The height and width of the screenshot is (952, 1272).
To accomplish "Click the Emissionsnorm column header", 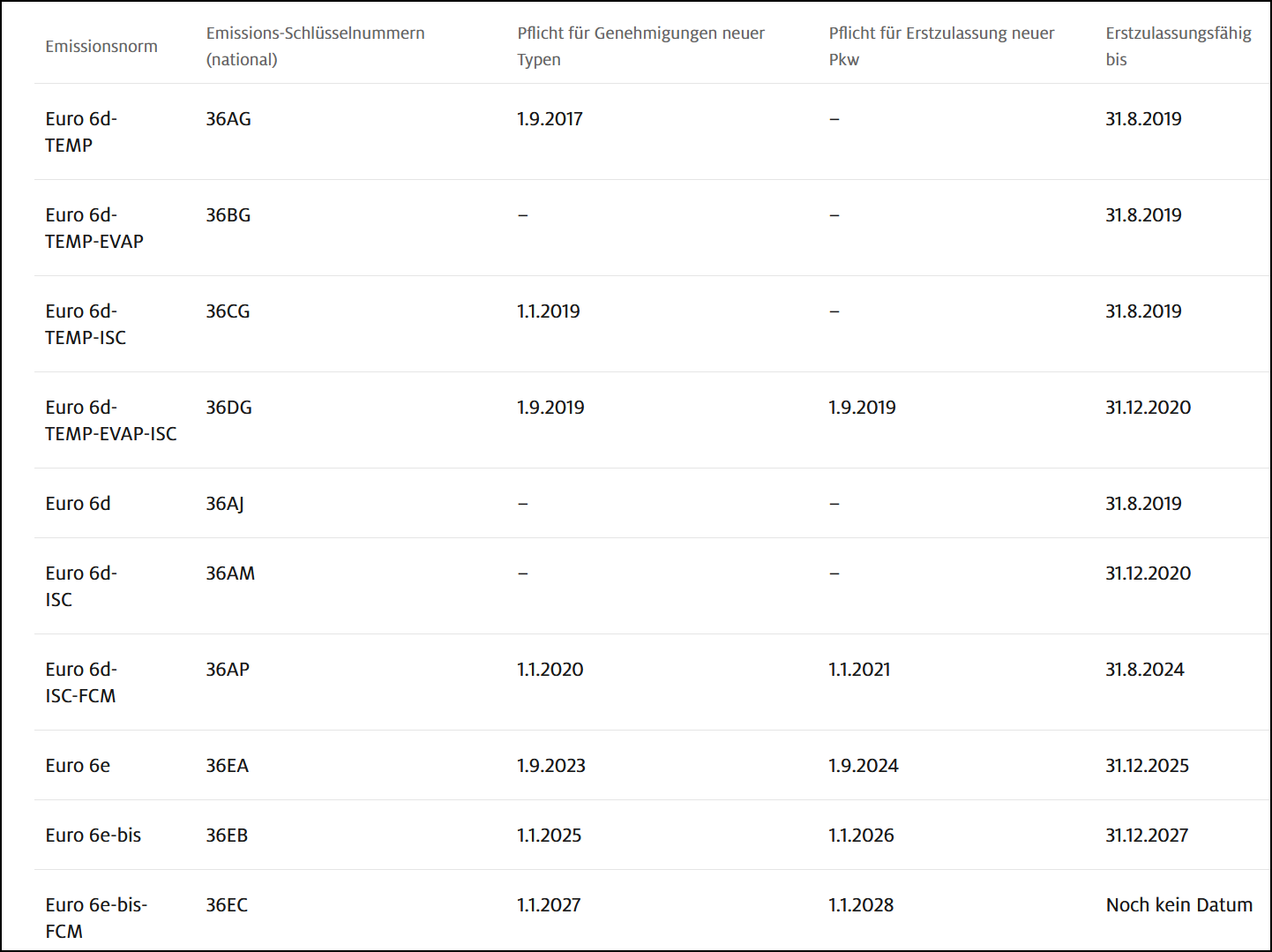I will [101, 47].
